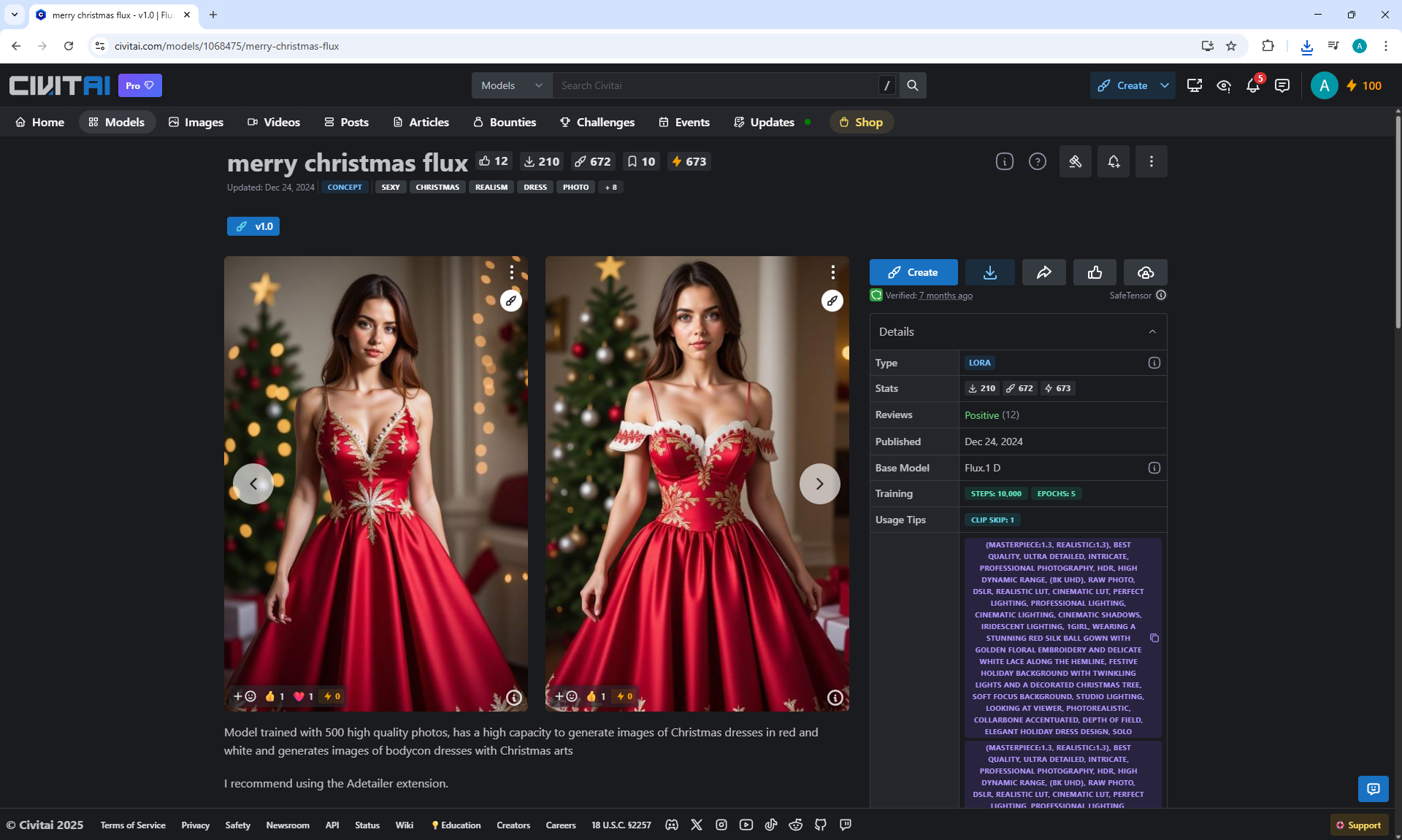1402x840 pixels.
Task: Click the bidding gavel icon button
Action: pyautogui.click(x=1075, y=161)
